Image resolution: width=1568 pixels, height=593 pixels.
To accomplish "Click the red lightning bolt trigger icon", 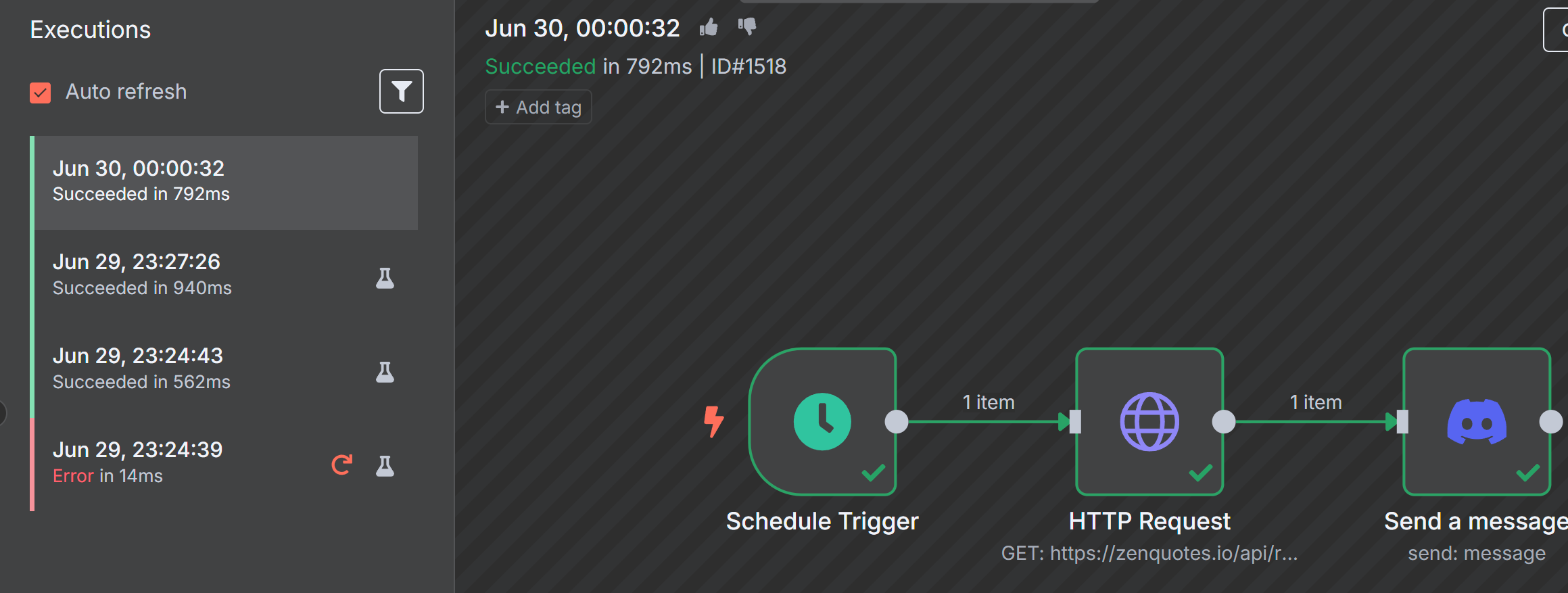I will coord(713,421).
